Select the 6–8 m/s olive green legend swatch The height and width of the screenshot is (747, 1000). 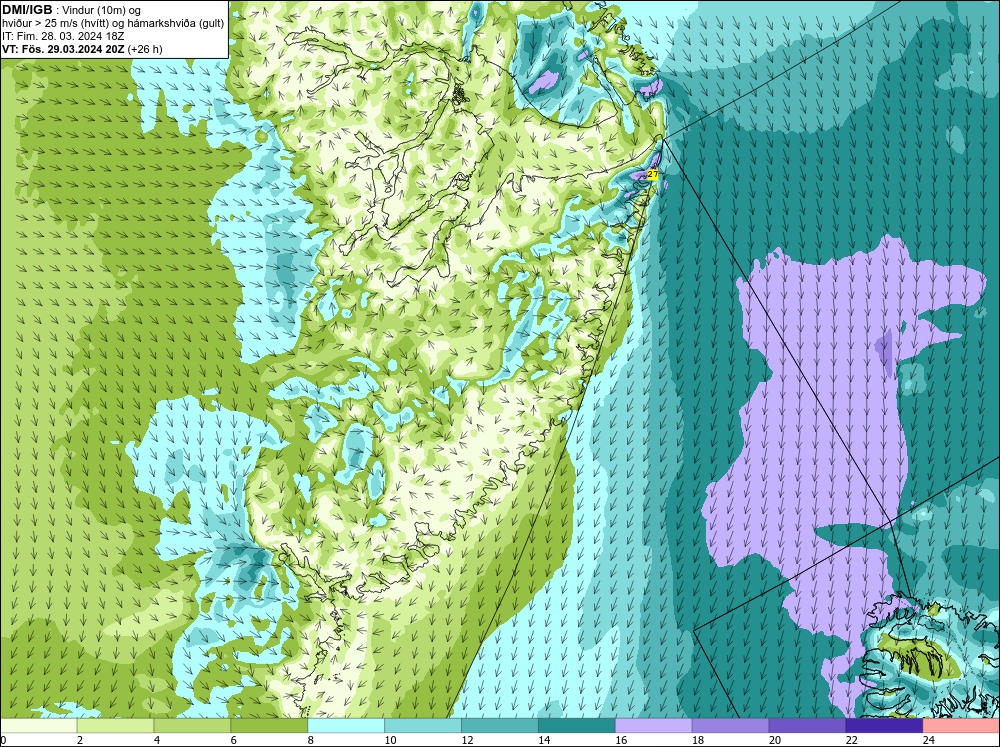[x=269, y=726]
